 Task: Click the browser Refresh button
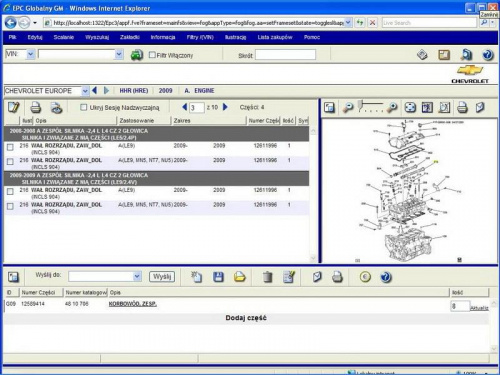point(360,23)
